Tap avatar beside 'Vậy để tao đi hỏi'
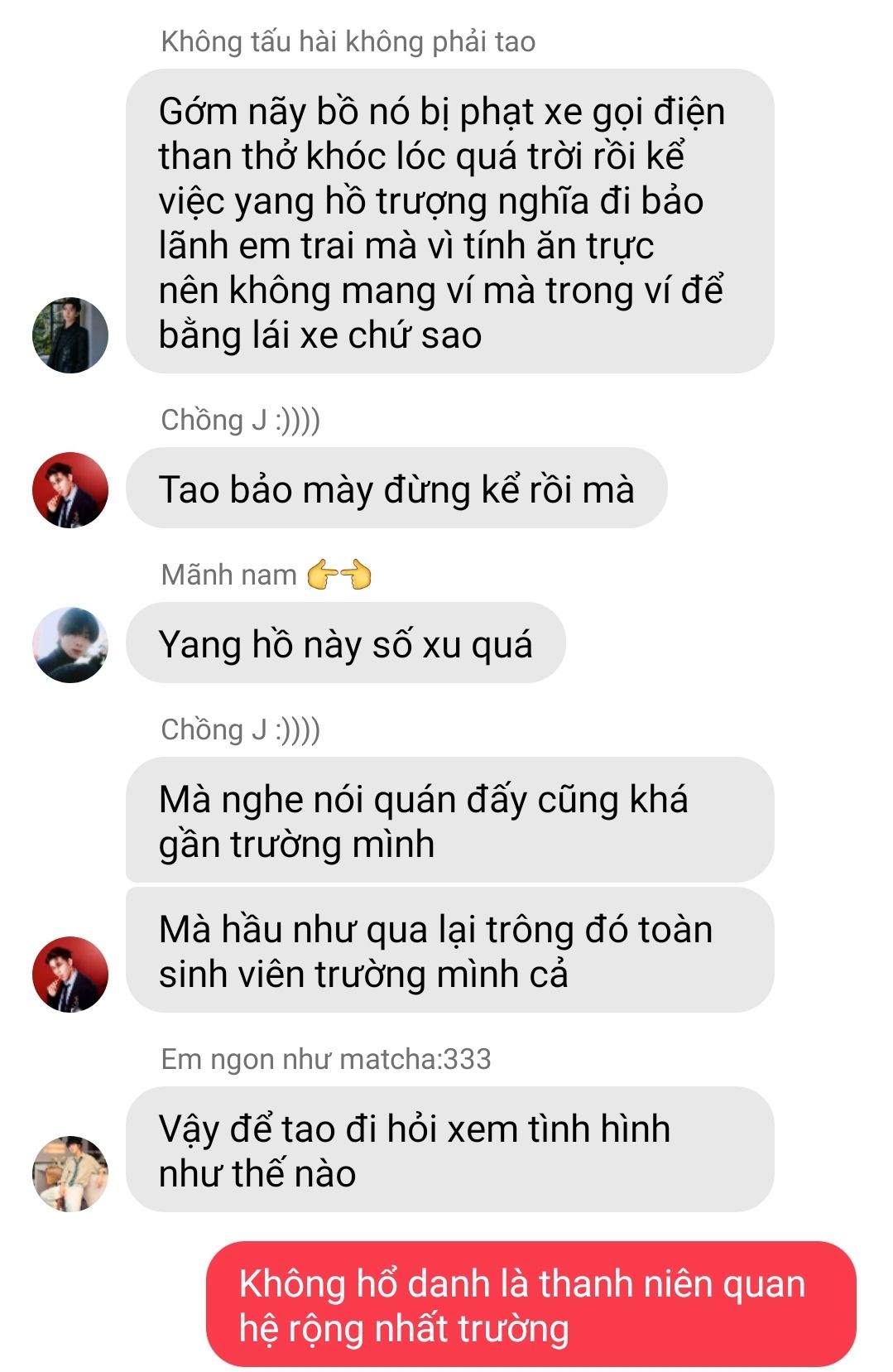Viewport: 893px width, 1372px height. tap(70, 1173)
